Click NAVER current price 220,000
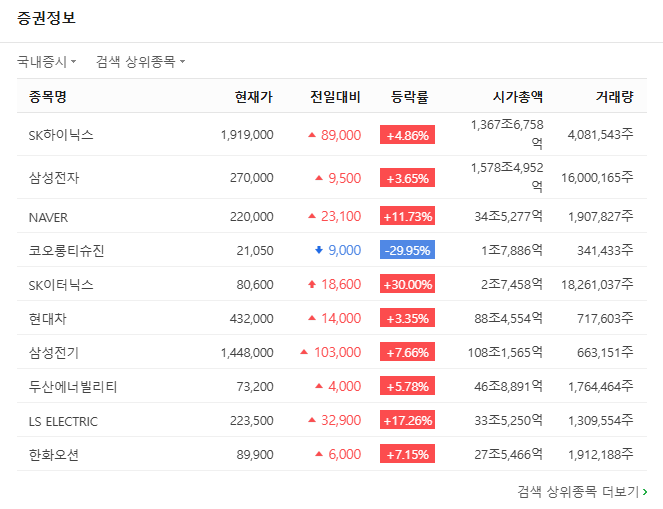 [252, 216]
